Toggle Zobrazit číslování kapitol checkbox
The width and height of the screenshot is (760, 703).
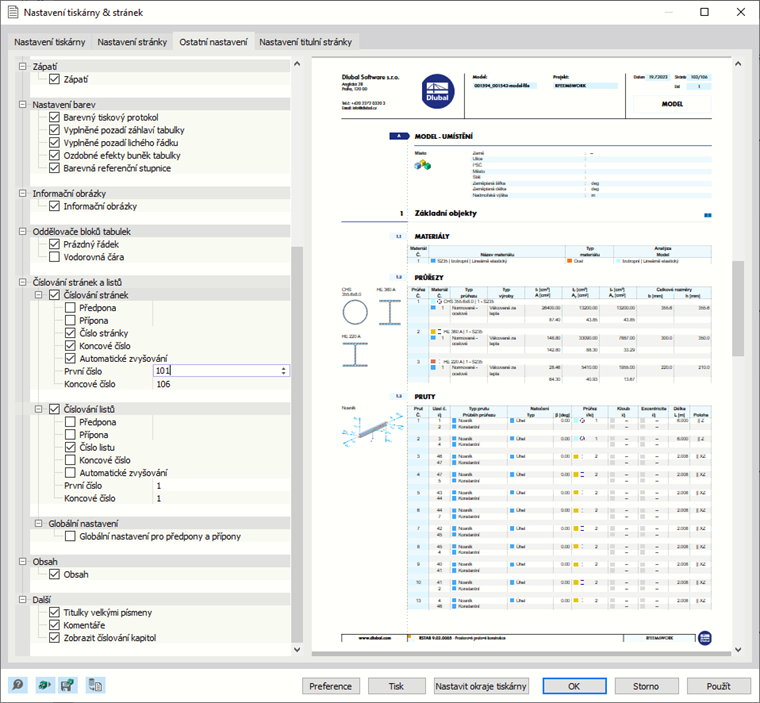tap(54, 638)
